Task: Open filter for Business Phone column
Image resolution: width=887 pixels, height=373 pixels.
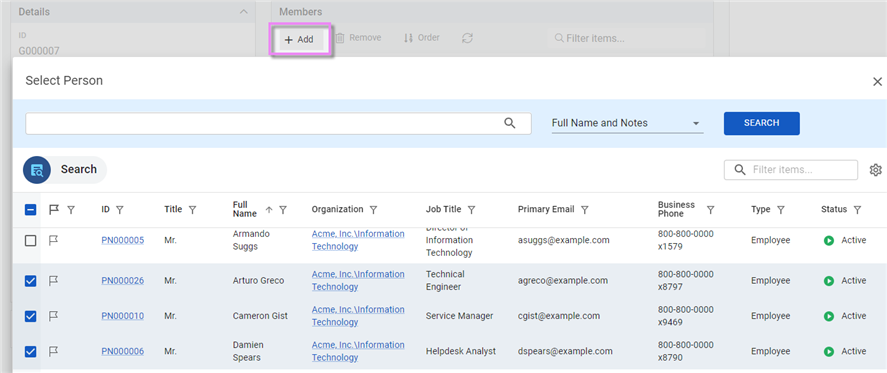Action: click(711, 210)
